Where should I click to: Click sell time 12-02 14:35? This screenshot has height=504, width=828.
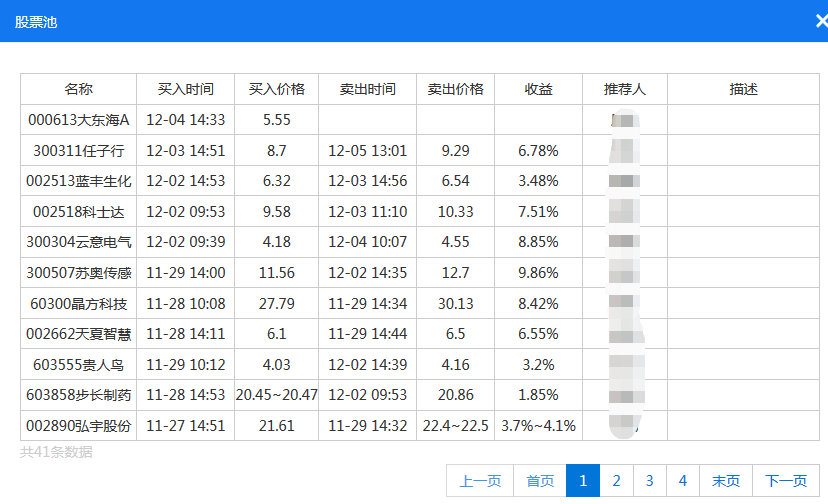(x=368, y=273)
